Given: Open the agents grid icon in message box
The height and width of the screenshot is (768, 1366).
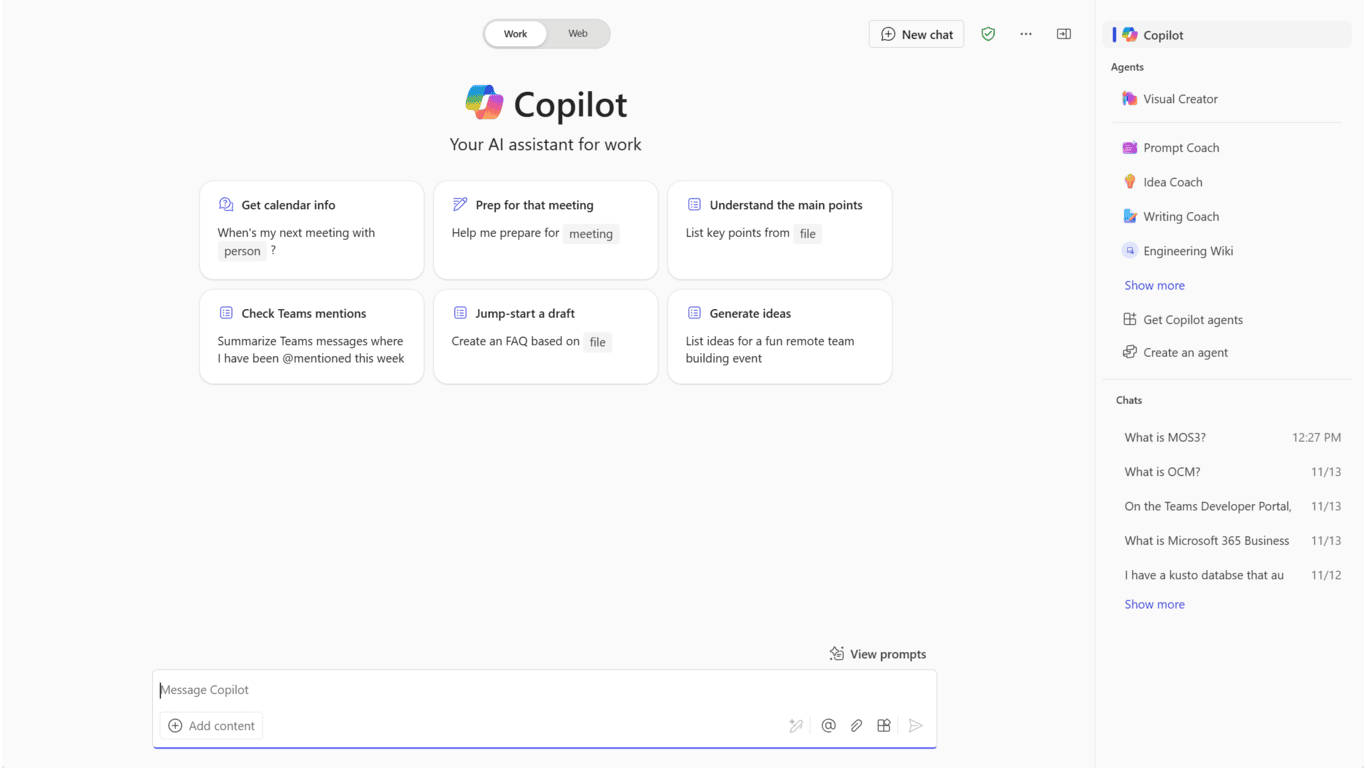Looking at the screenshot, I should (884, 726).
